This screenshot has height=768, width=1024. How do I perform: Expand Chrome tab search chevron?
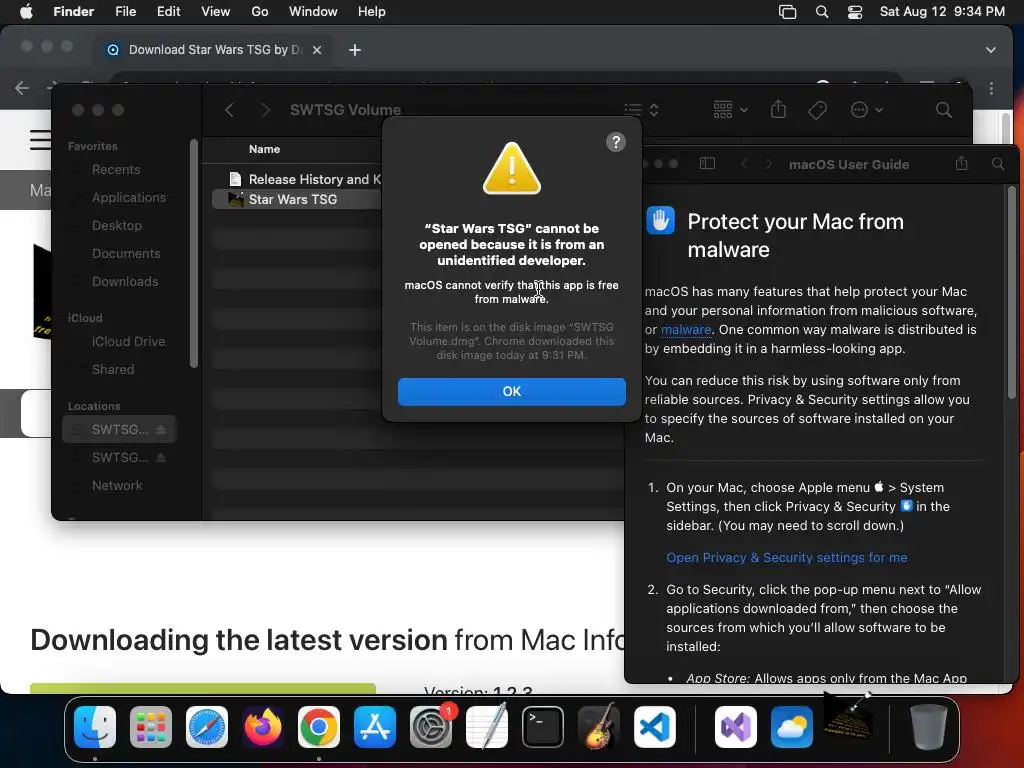click(991, 50)
